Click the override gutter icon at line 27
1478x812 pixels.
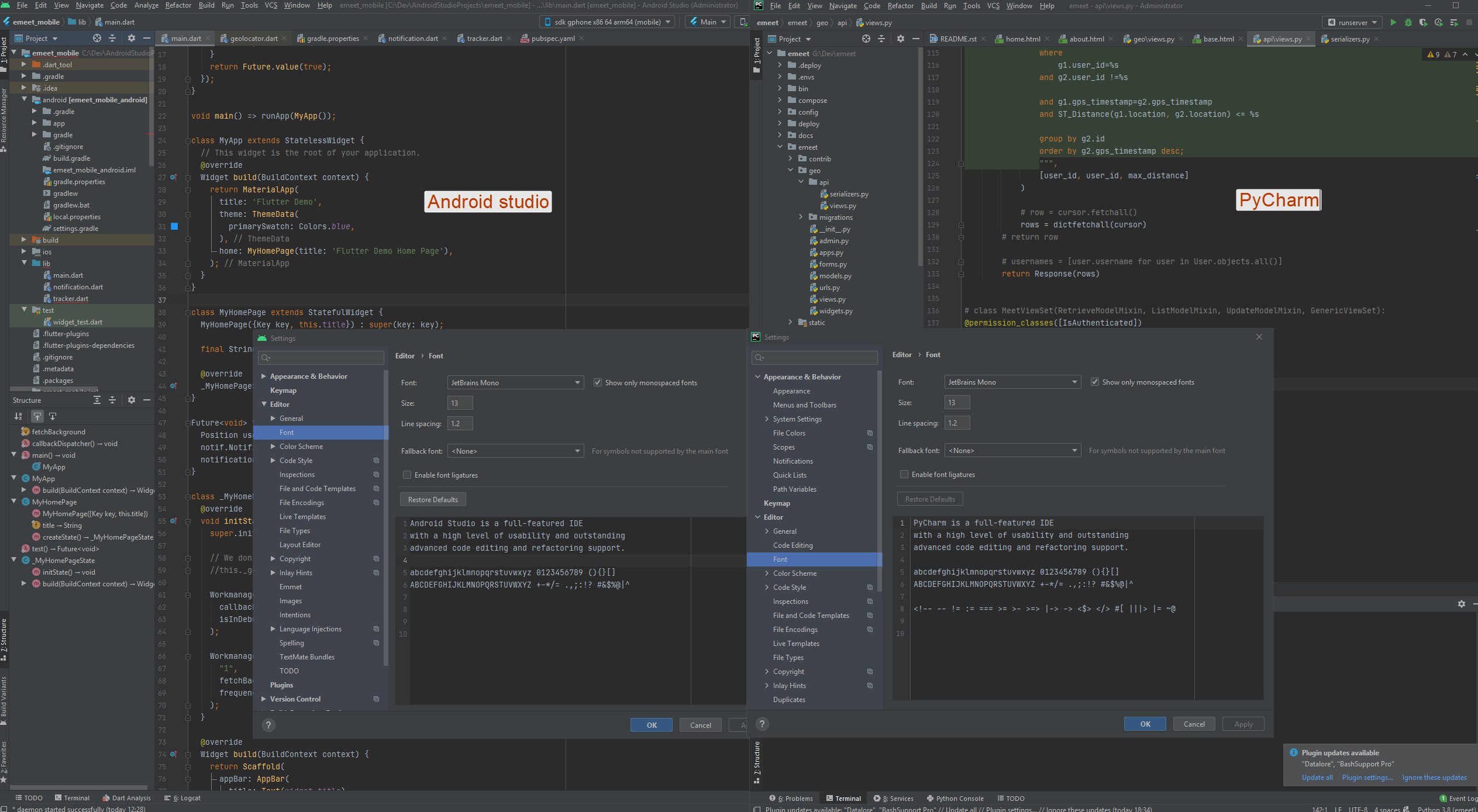click(x=174, y=177)
